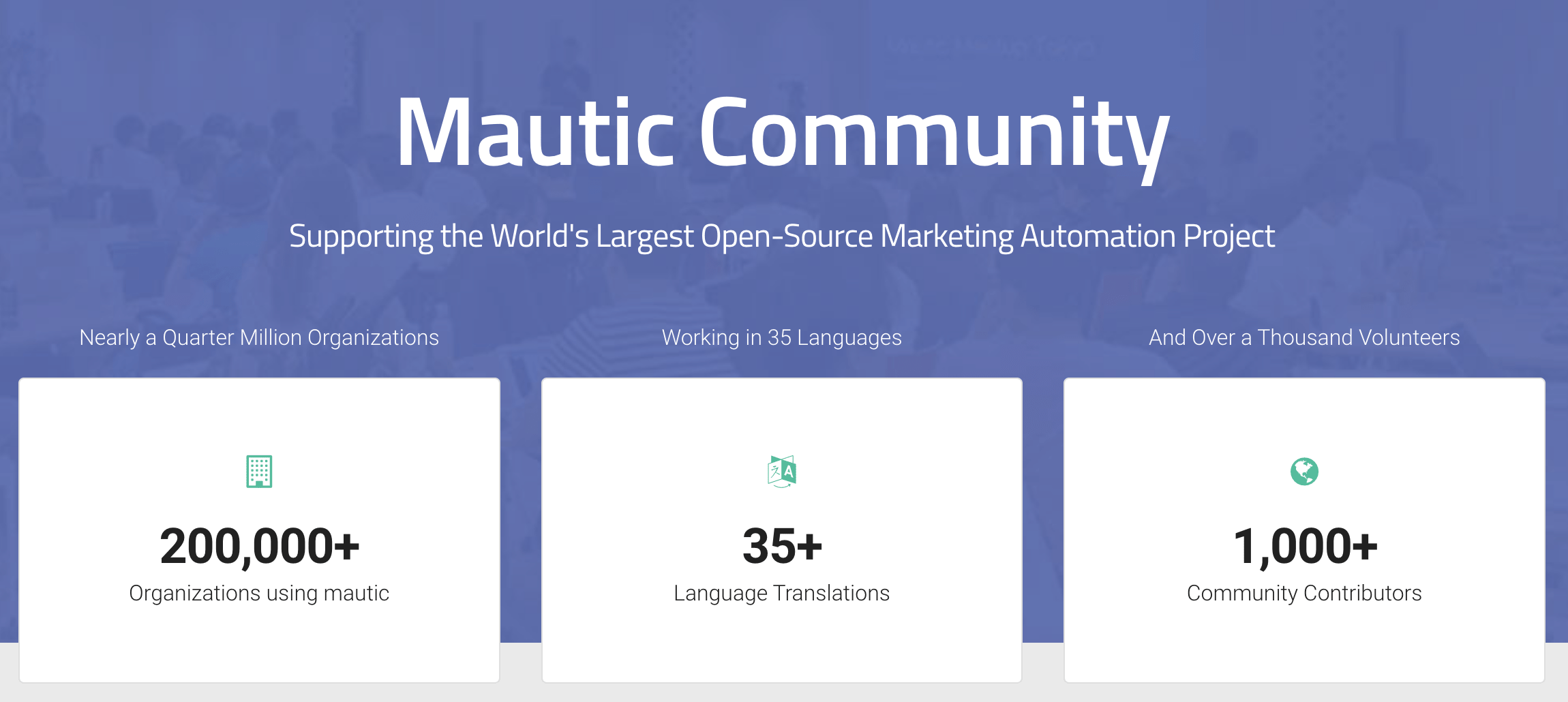Click the word 'Community' in the title
This screenshot has width=1568, height=702.
click(x=934, y=132)
